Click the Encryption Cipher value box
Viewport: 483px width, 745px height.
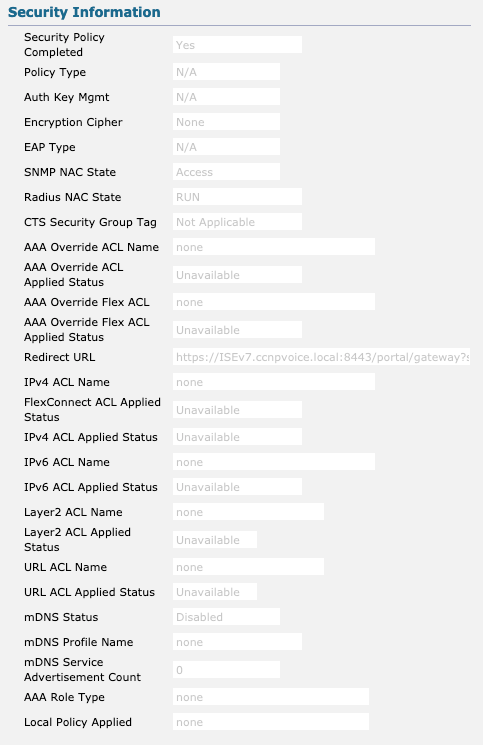[226, 122]
